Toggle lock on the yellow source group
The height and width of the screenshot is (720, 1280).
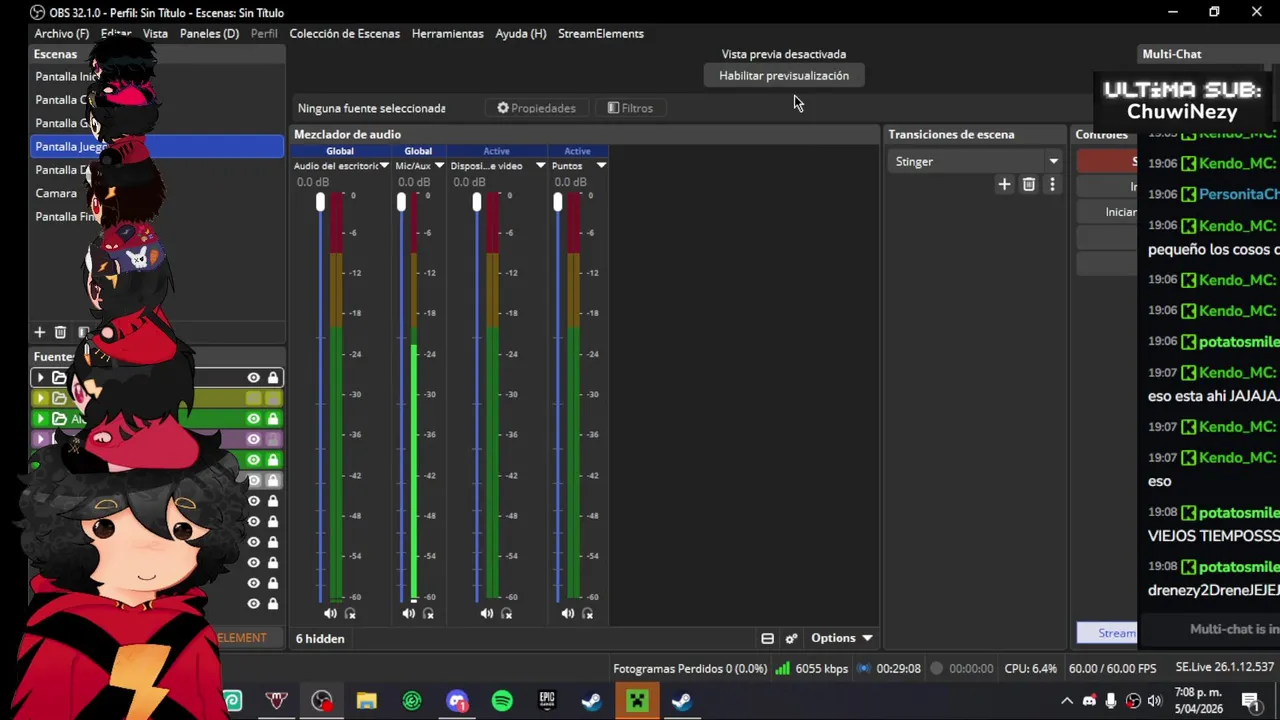pos(272,398)
